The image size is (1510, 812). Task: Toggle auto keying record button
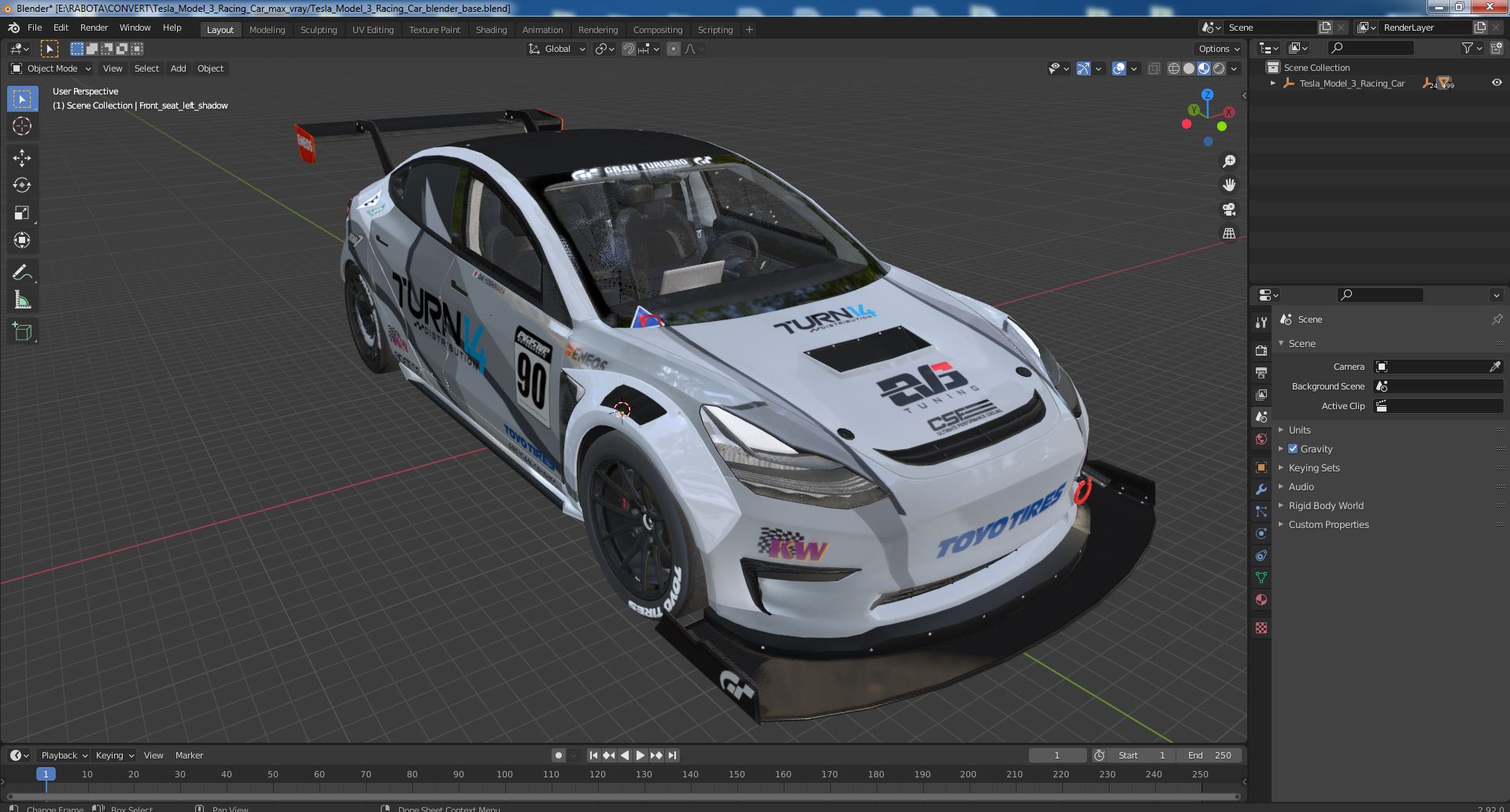pos(559,755)
